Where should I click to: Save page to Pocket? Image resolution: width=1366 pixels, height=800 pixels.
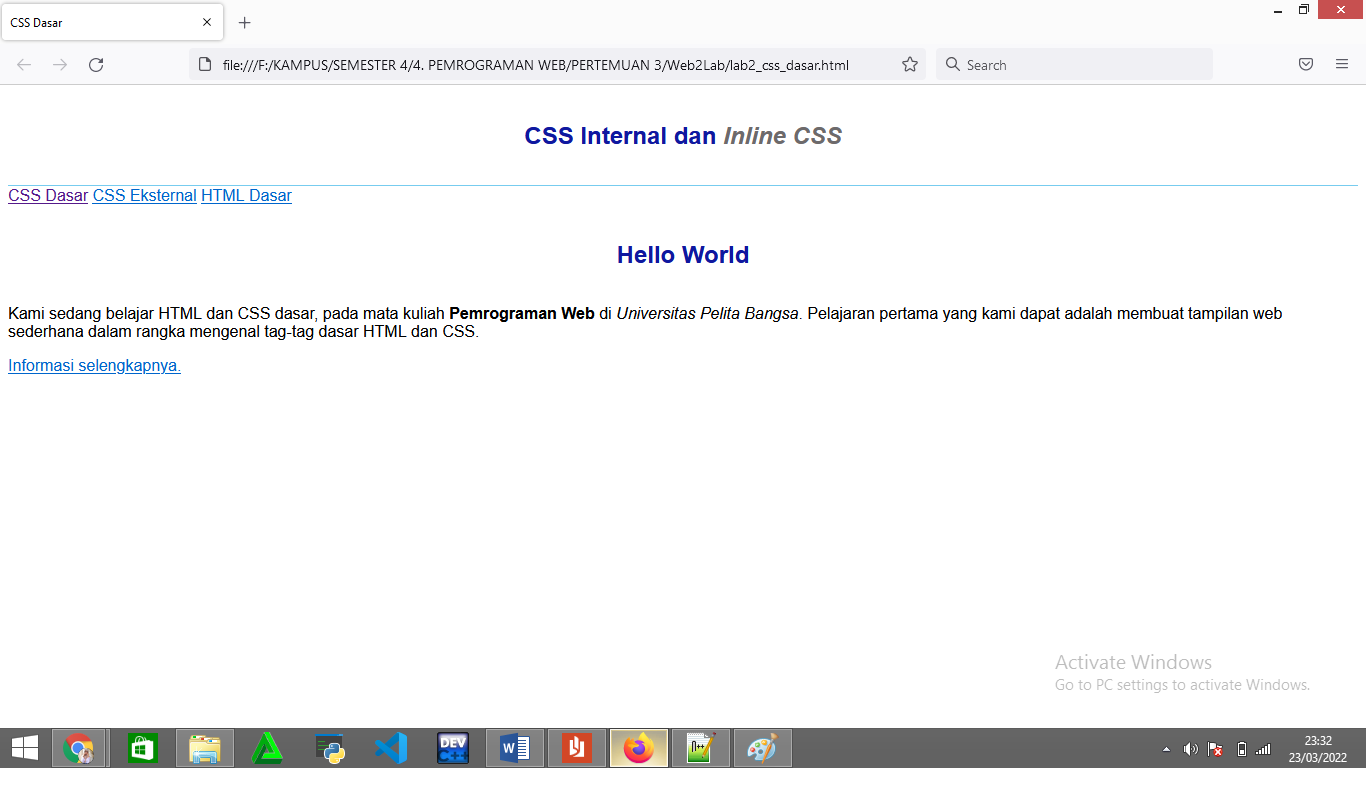1306,64
